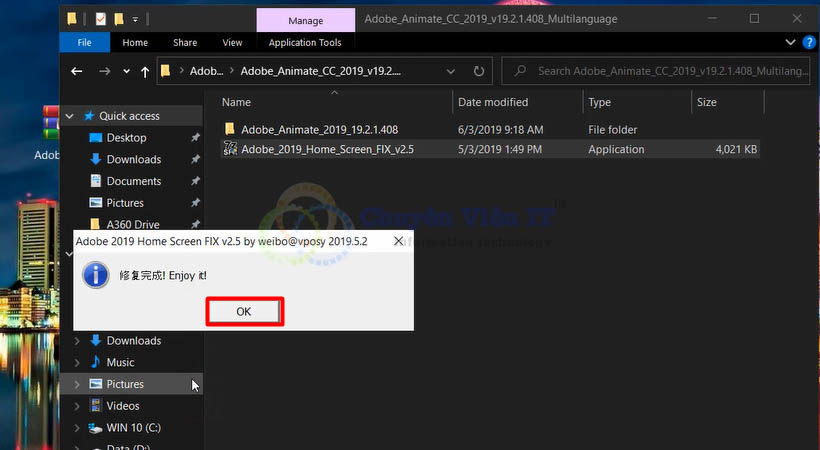Collapse the Quick access tree

(69, 116)
